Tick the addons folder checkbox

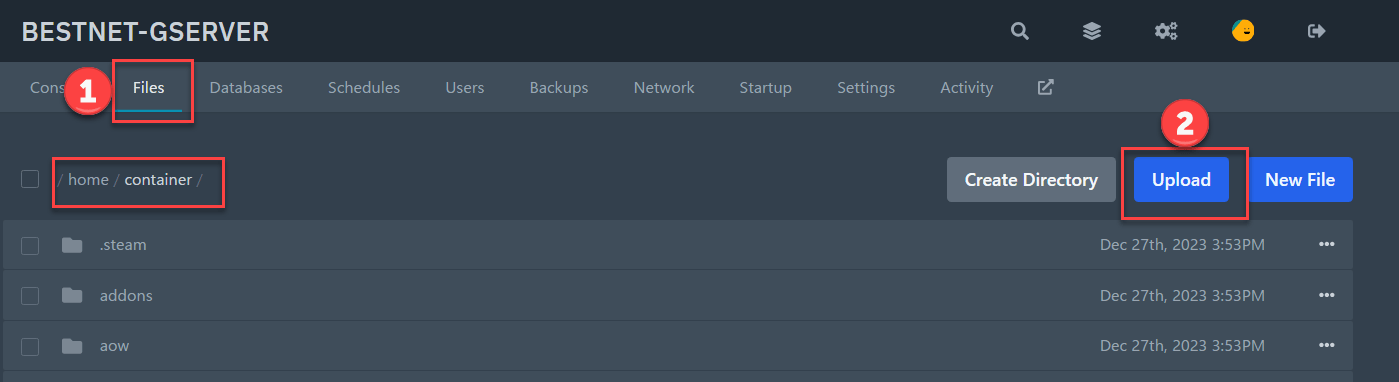pos(30,295)
